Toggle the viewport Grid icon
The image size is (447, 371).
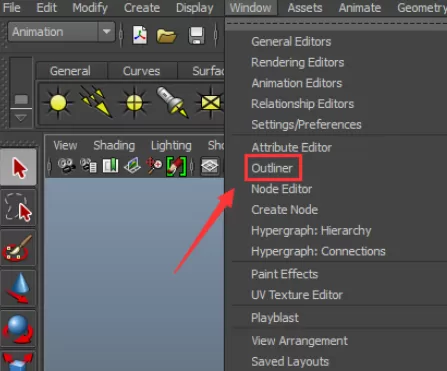click(210, 166)
